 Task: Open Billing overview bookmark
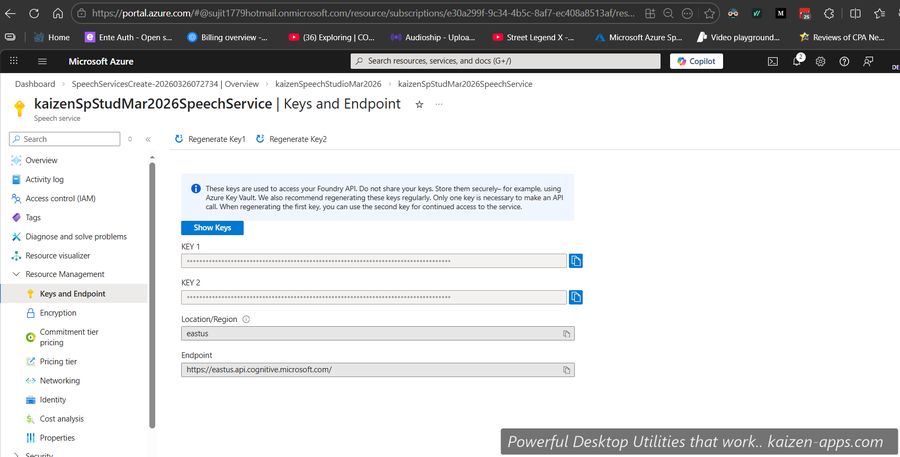(227, 37)
